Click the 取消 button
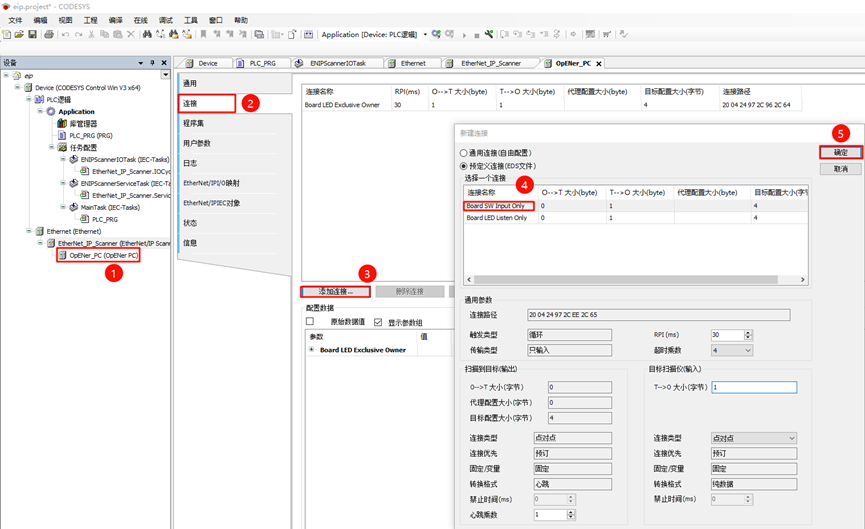 pyautogui.click(x=841, y=169)
